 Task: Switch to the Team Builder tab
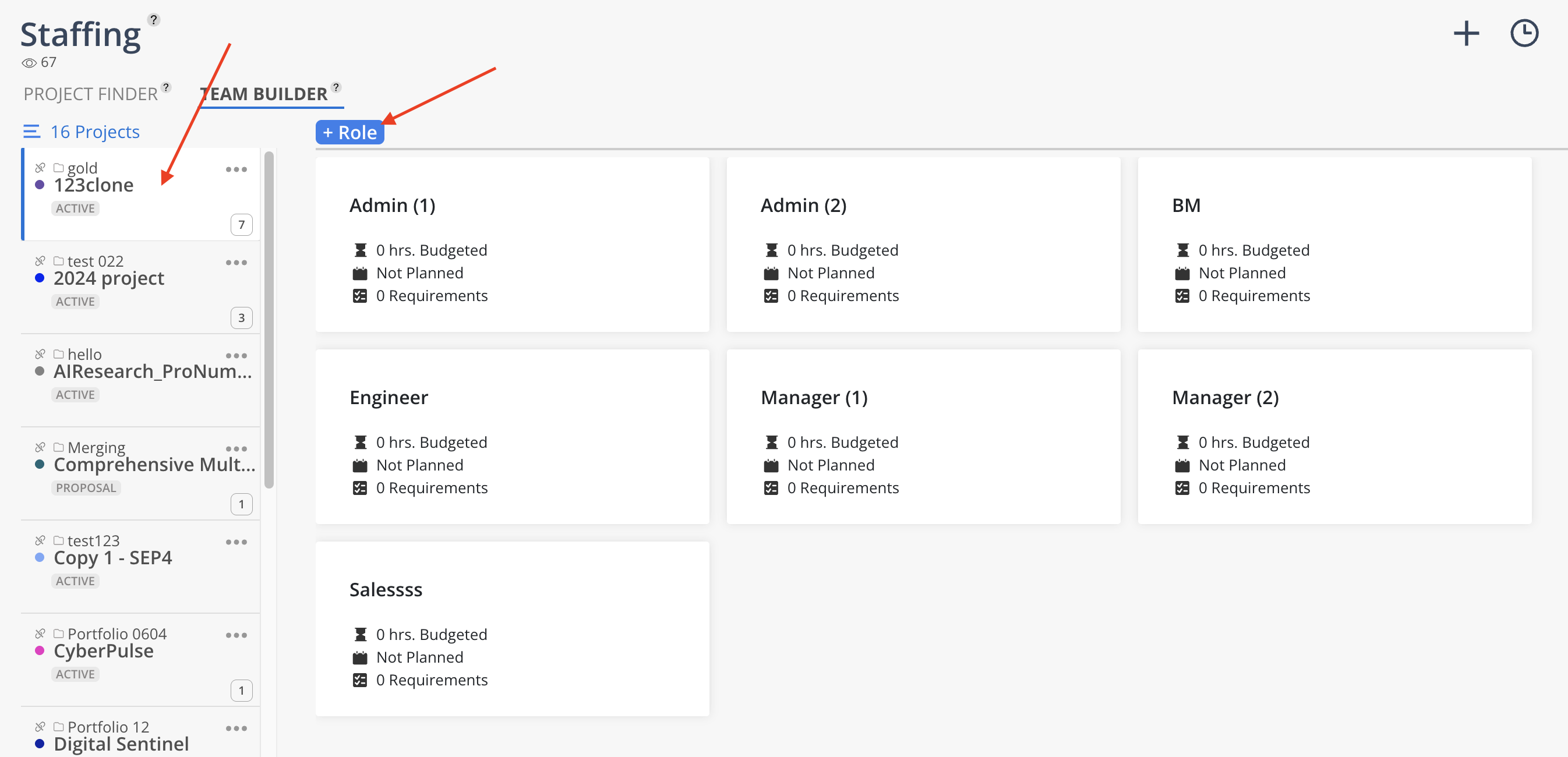pos(263,94)
